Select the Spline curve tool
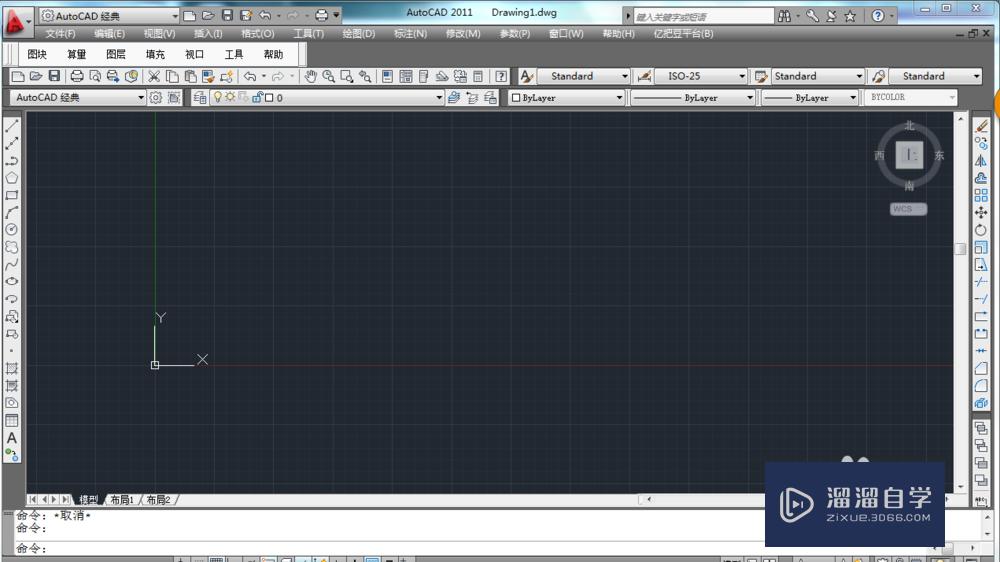1000x562 pixels. tap(11, 264)
